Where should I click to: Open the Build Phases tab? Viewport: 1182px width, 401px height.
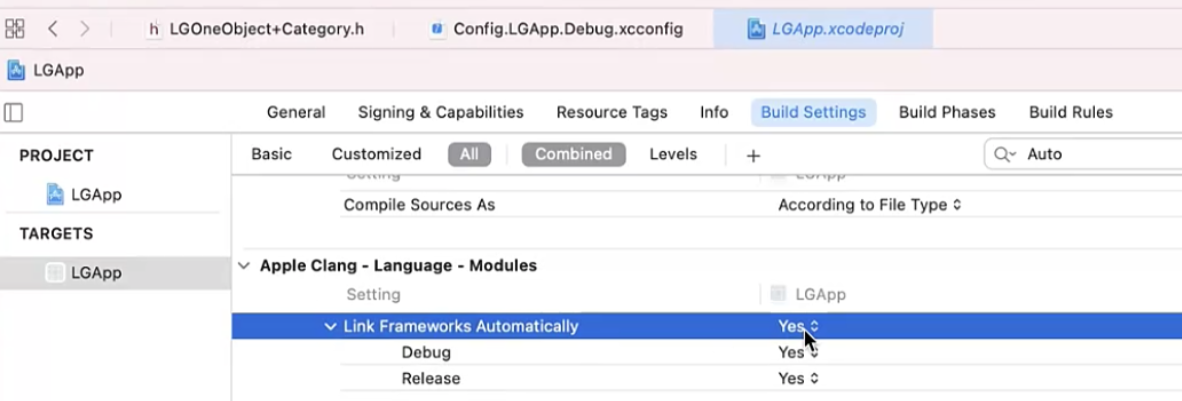pyautogui.click(x=947, y=112)
